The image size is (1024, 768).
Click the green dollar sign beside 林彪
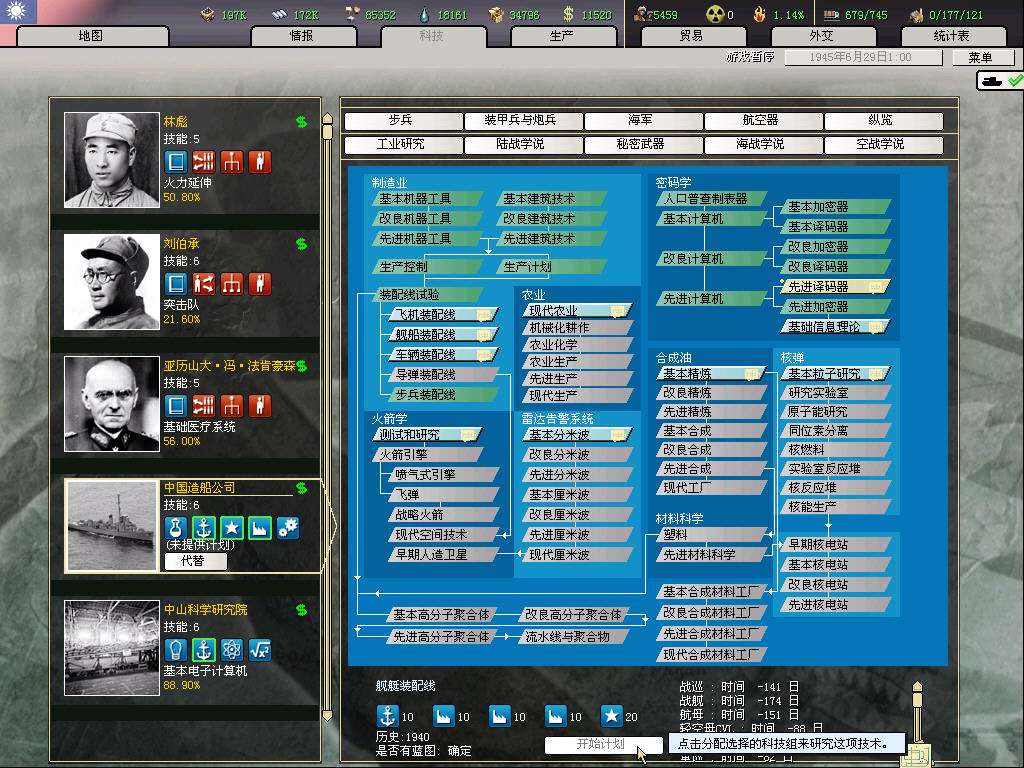(x=301, y=122)
